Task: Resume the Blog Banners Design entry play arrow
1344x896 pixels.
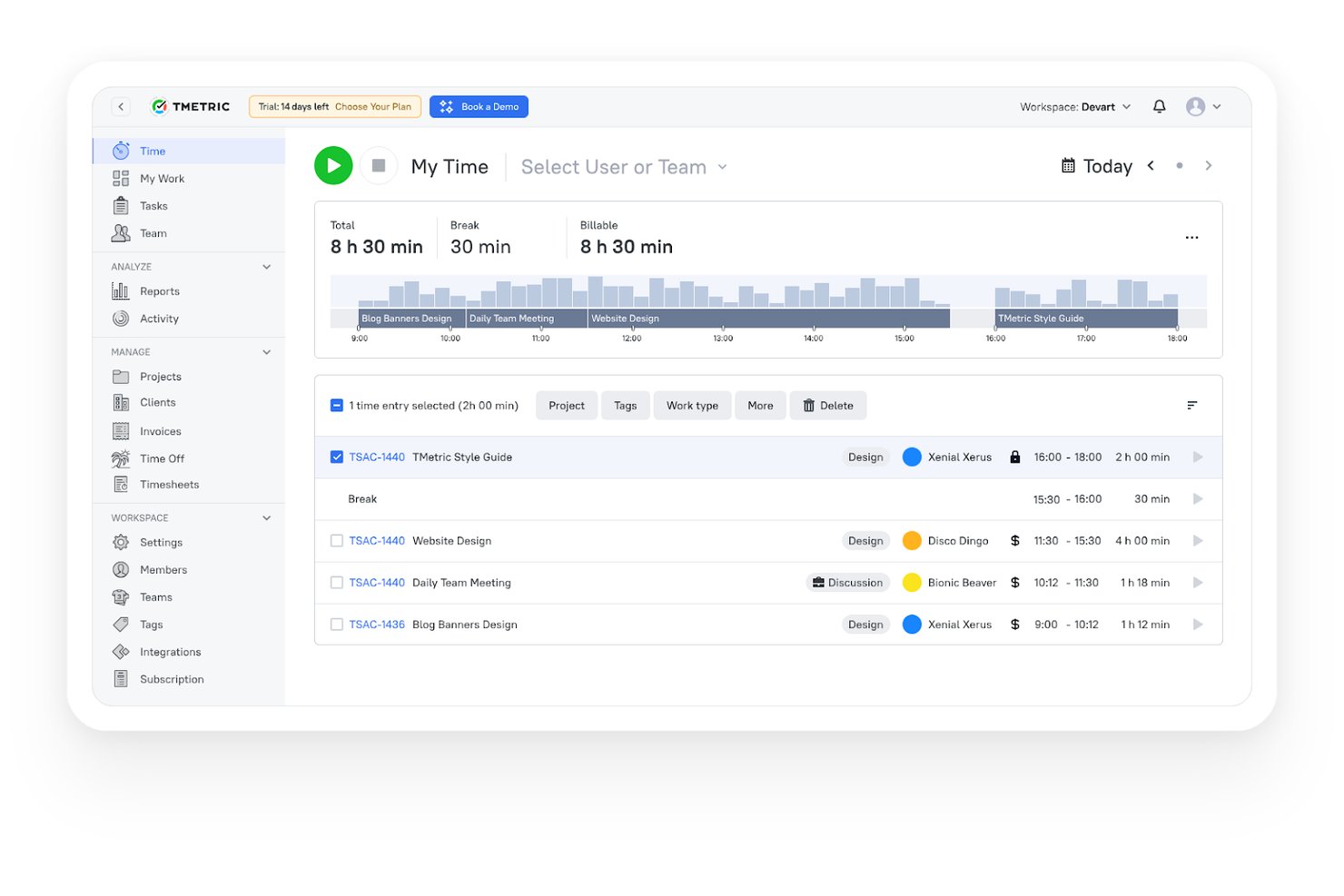Action: click(1198, 625)
